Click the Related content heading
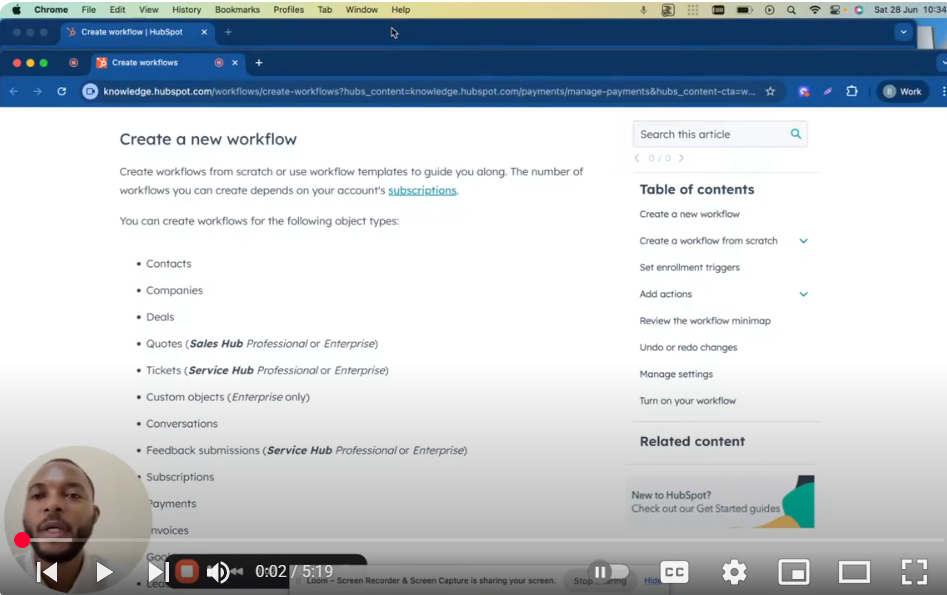 [692, 442]
